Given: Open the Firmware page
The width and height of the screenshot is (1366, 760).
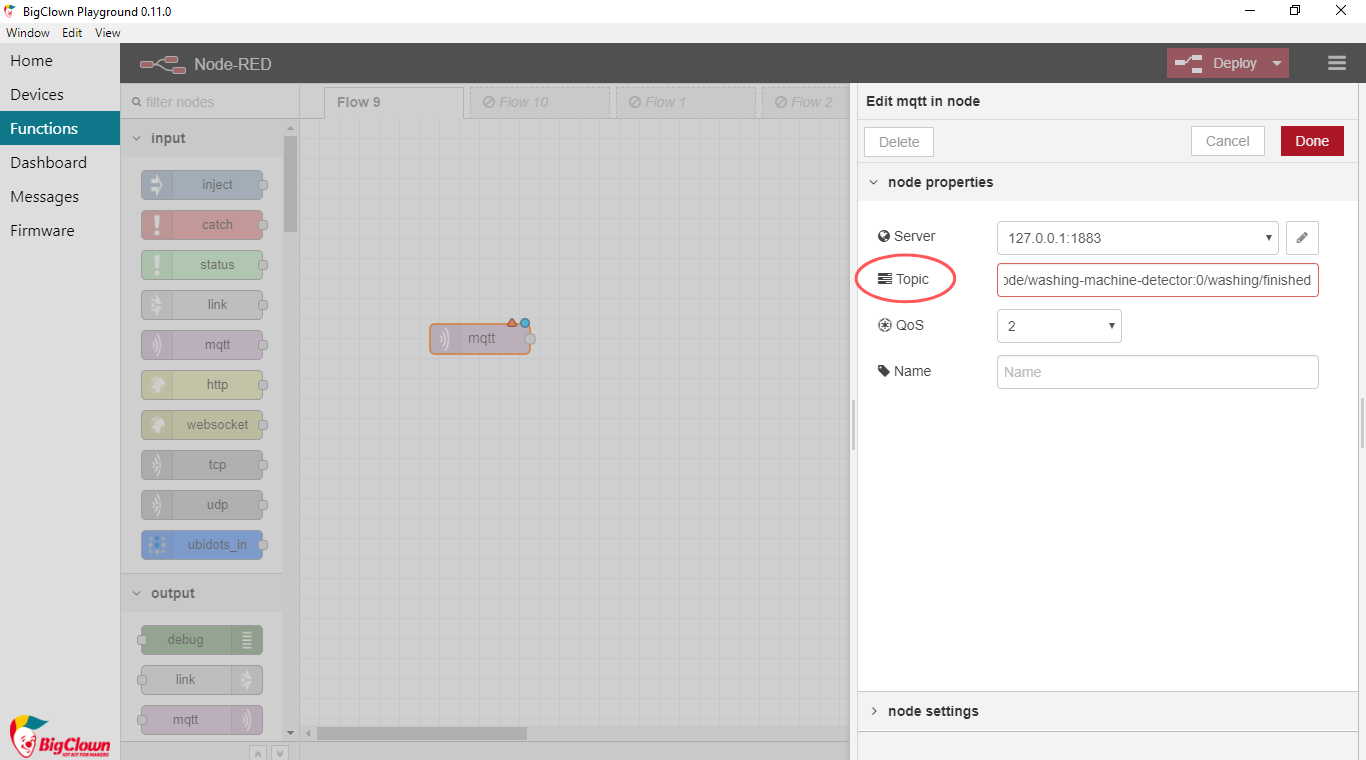Looking at the screenshot, I should [60, 231].
